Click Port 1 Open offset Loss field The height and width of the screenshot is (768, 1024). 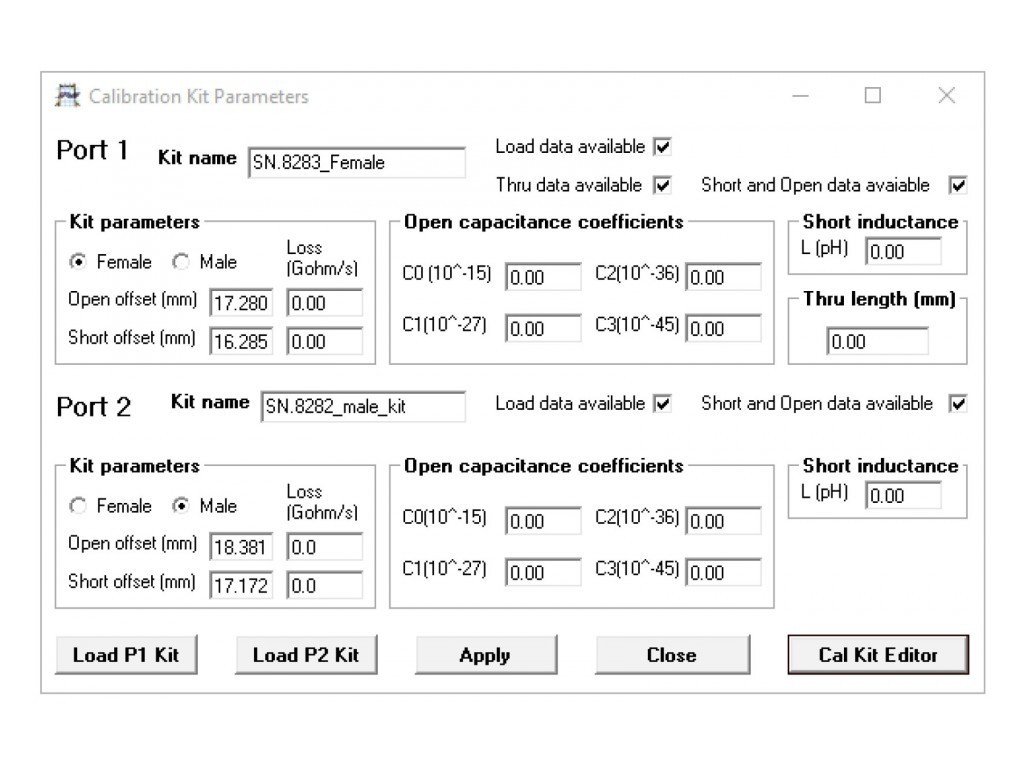coord(325,303)
